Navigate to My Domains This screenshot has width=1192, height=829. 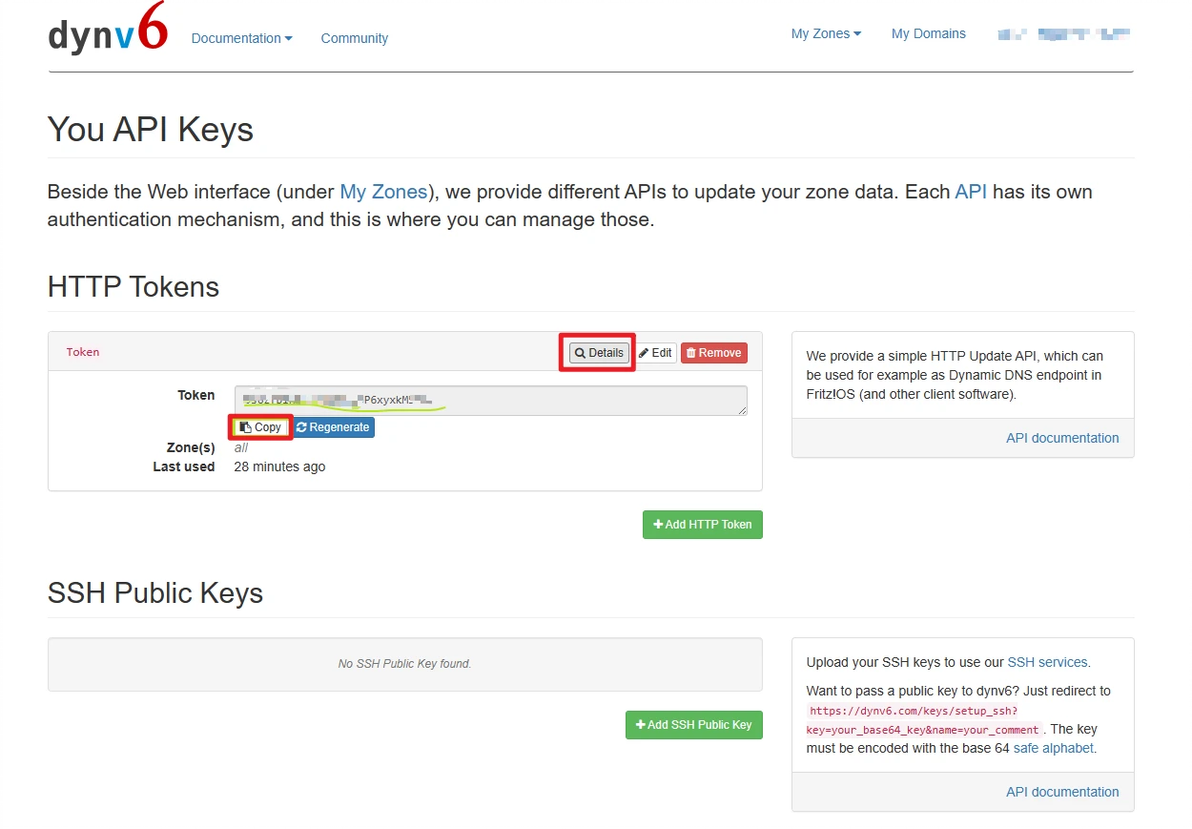[x=928, y=34]
